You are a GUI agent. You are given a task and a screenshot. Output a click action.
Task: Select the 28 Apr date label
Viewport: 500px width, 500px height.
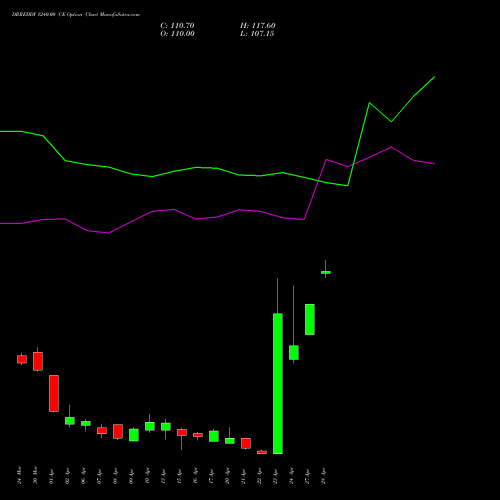(x=323, y=476)
